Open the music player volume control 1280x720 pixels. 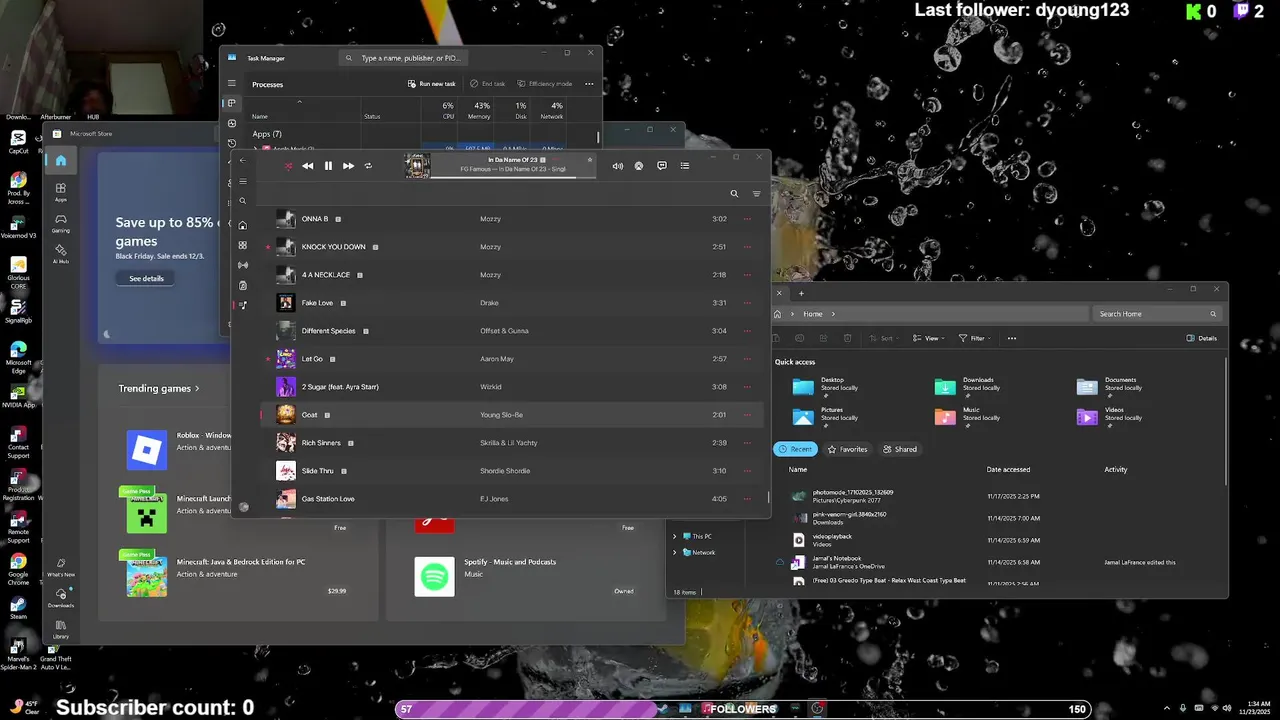pos(617,166)
